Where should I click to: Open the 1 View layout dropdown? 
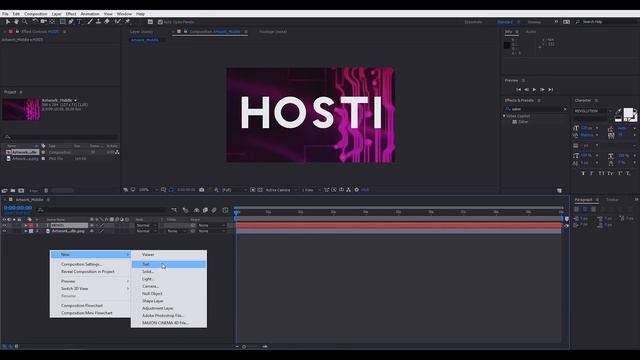[311, 190]
